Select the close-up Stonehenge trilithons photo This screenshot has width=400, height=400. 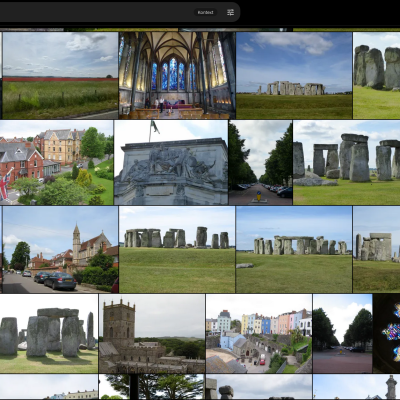tap(347, 163)
